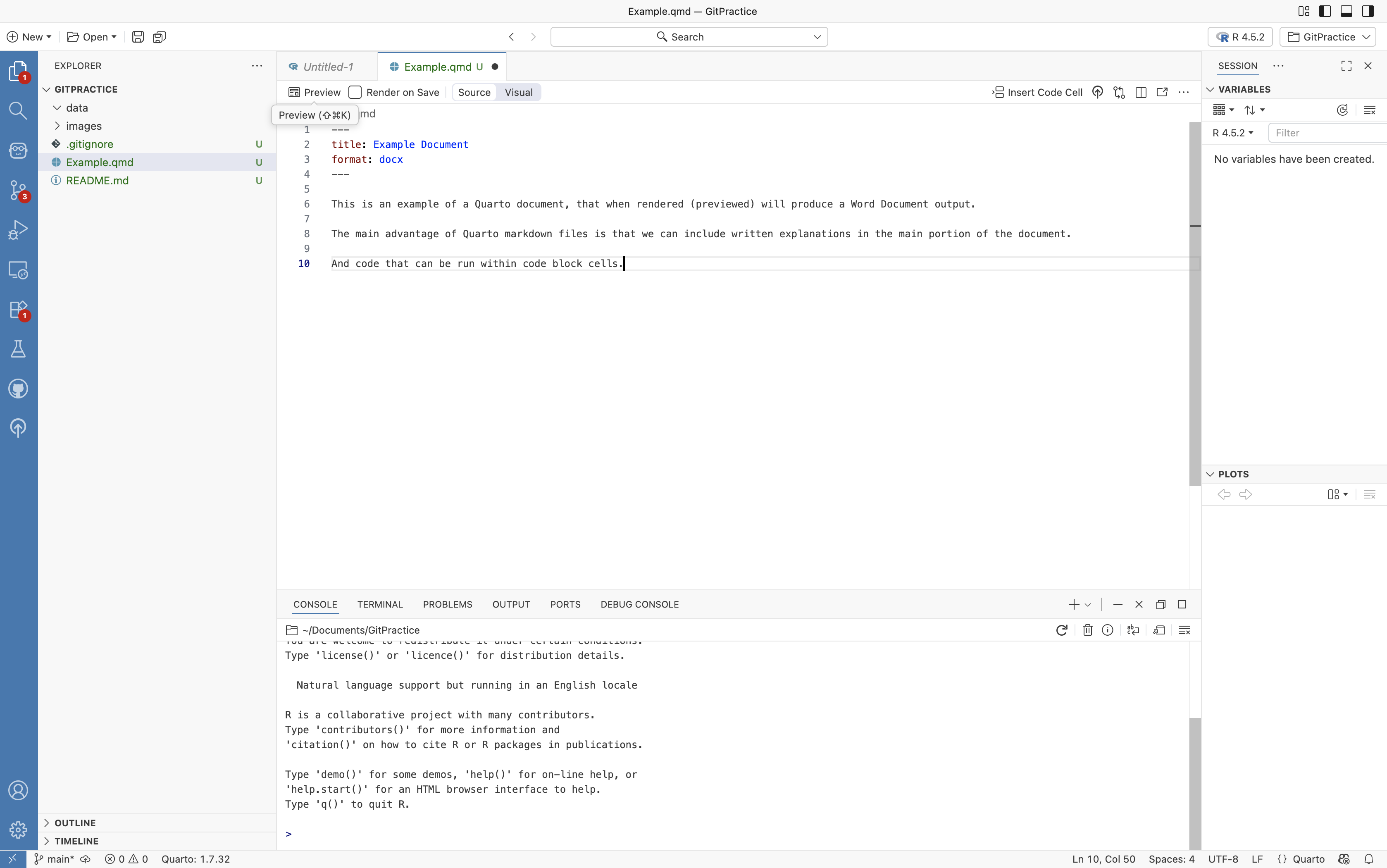Switch to the Untitled-1 editor tab
The width and height of the screenshot is (1387, 868).
point(328,67)
